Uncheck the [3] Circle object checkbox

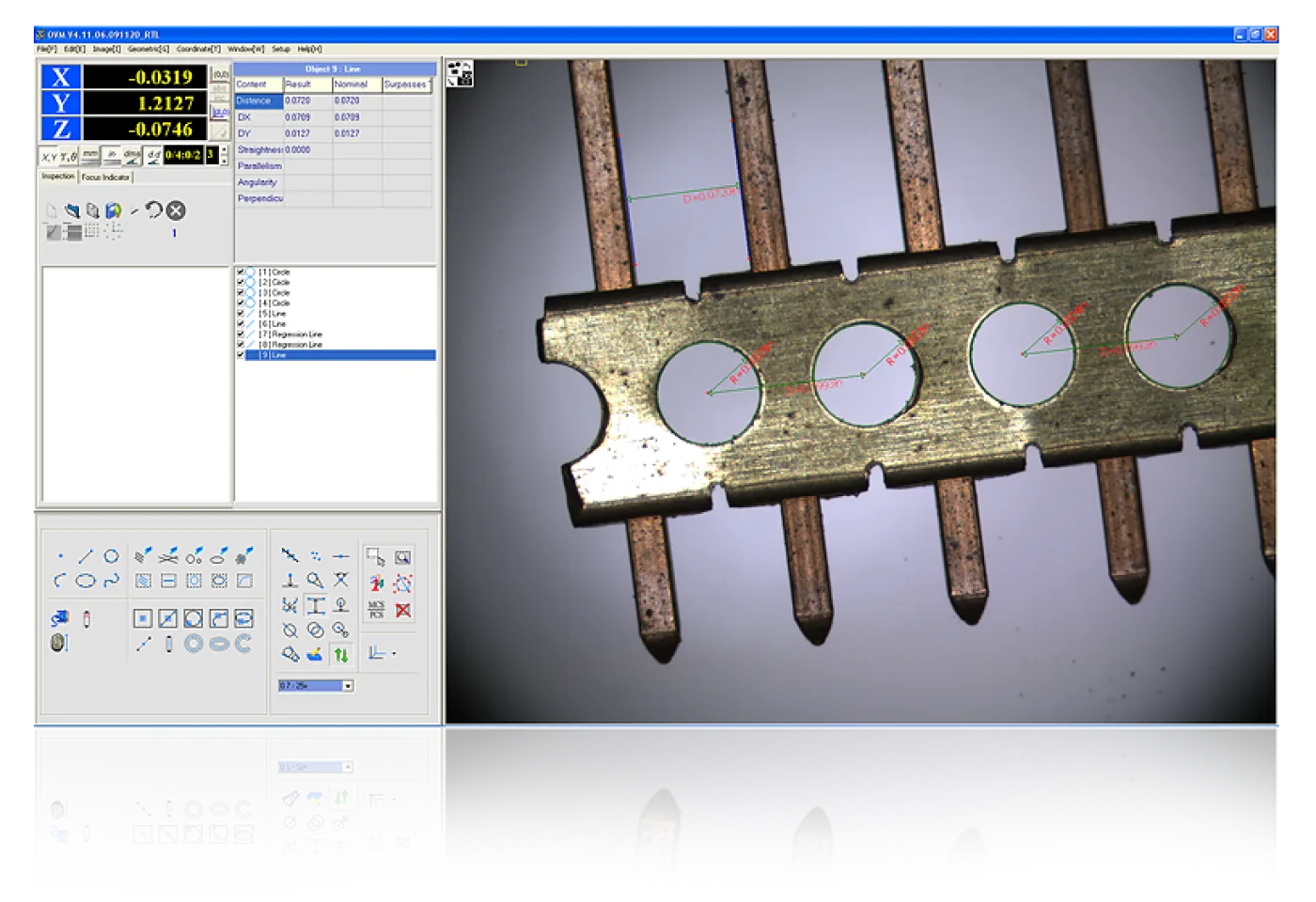tap(241, 292)
